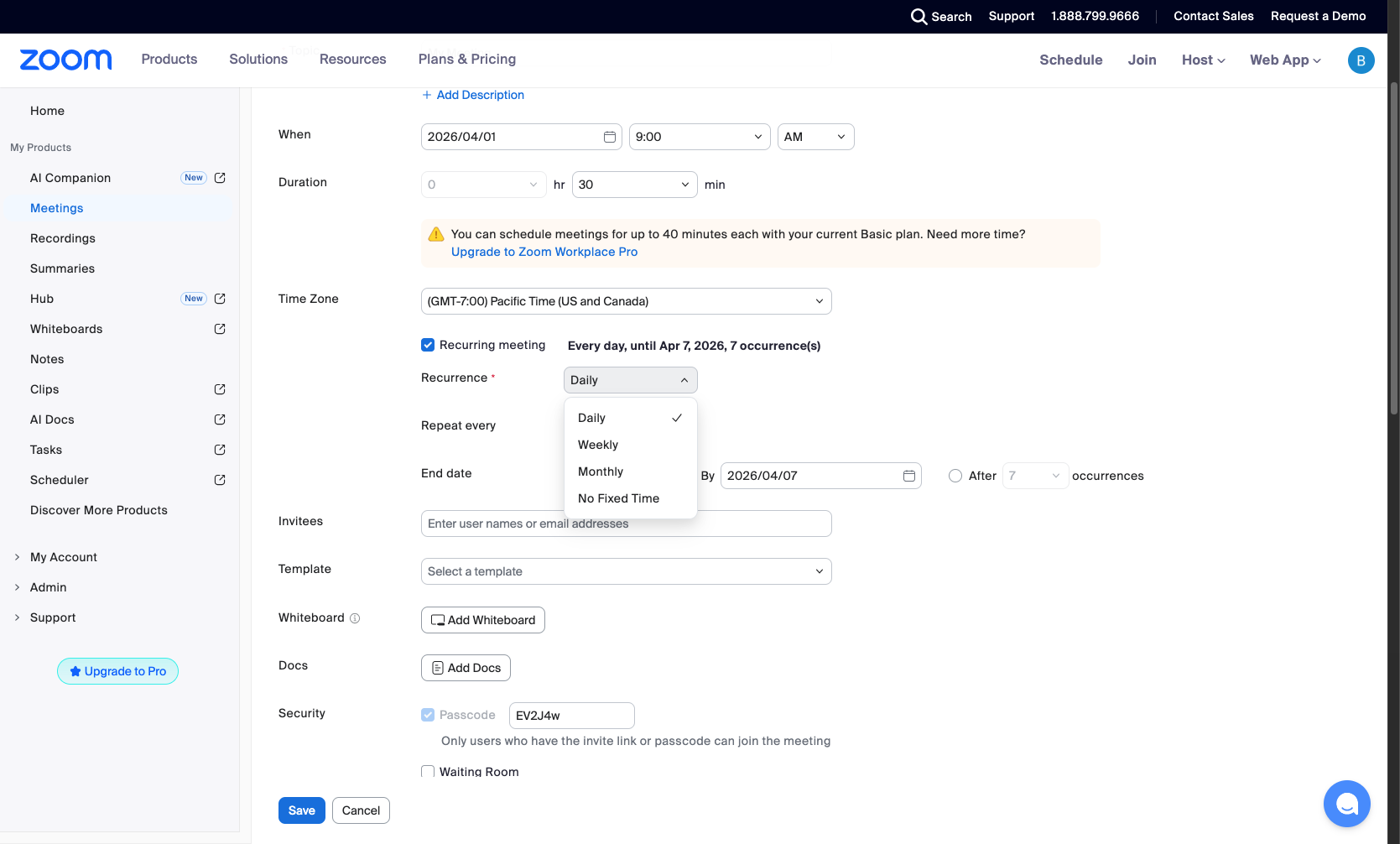
Task: Click Upgrade to Zoom Workplace Pro link
Action: tap(544, 252)
